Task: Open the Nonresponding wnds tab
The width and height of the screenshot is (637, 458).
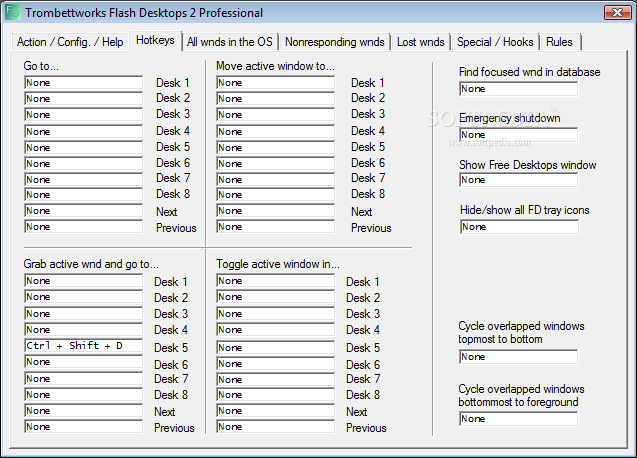Action: 334,42
